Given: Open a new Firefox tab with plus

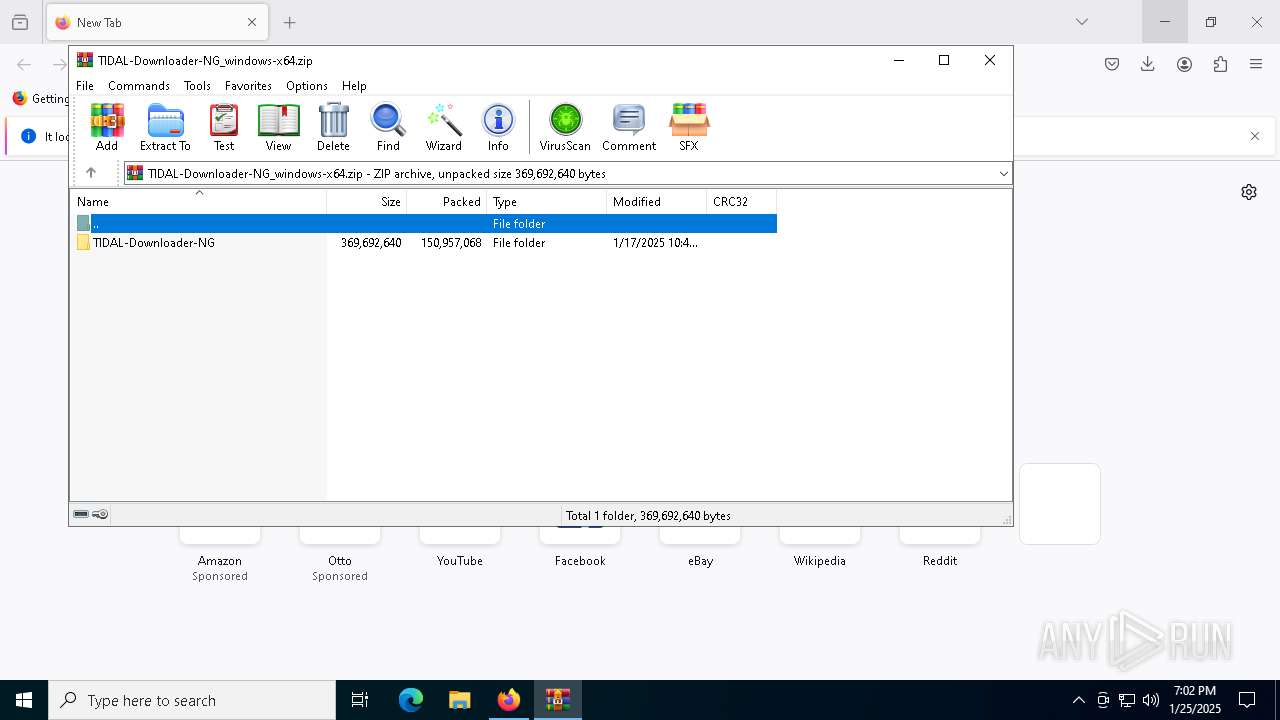Looking at the screenshot, I should 289,22.
